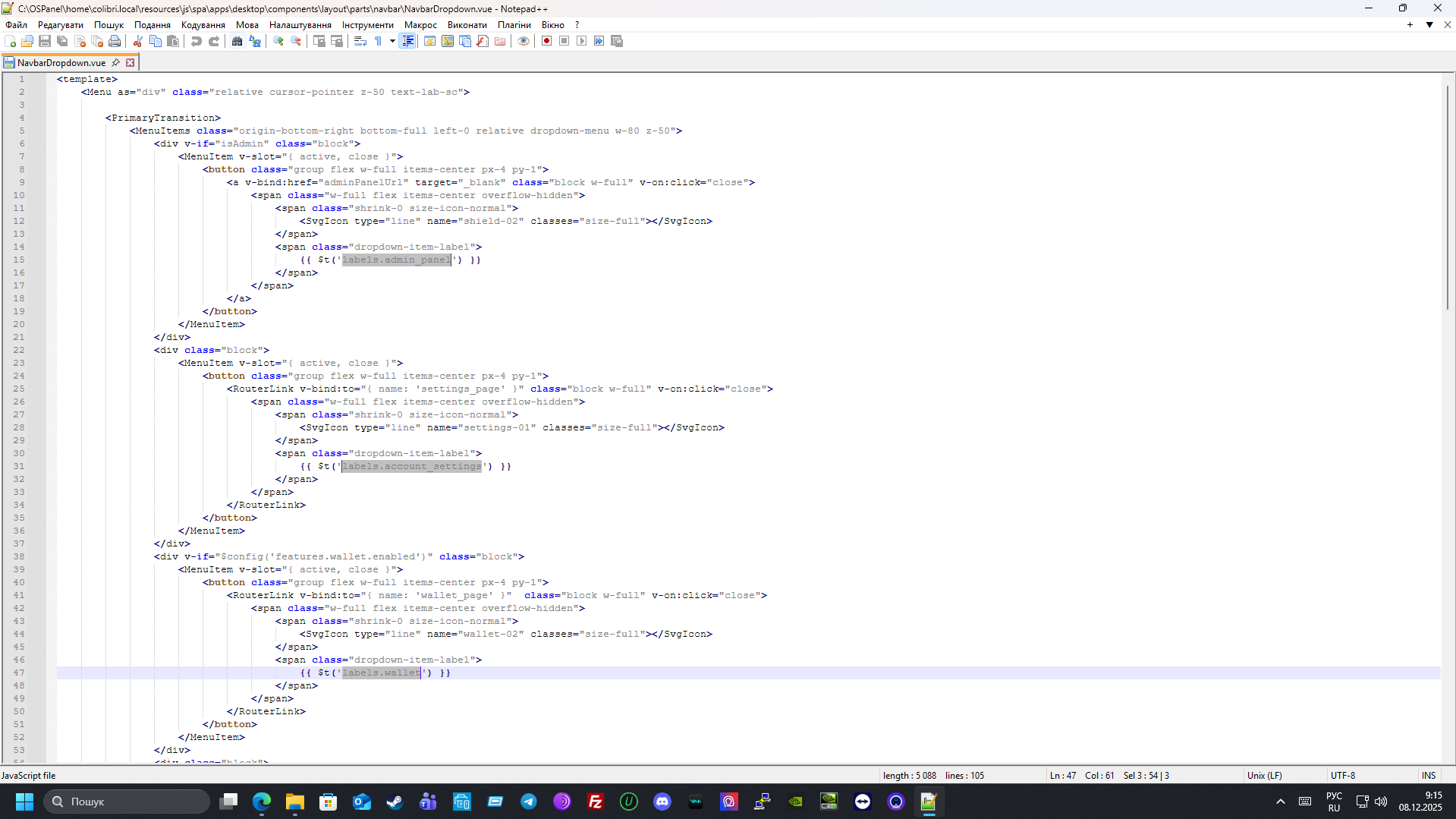The image size is (1456, 819).
Task: Click the Undo arrow in toolbar
Action: tap(197, 41)
